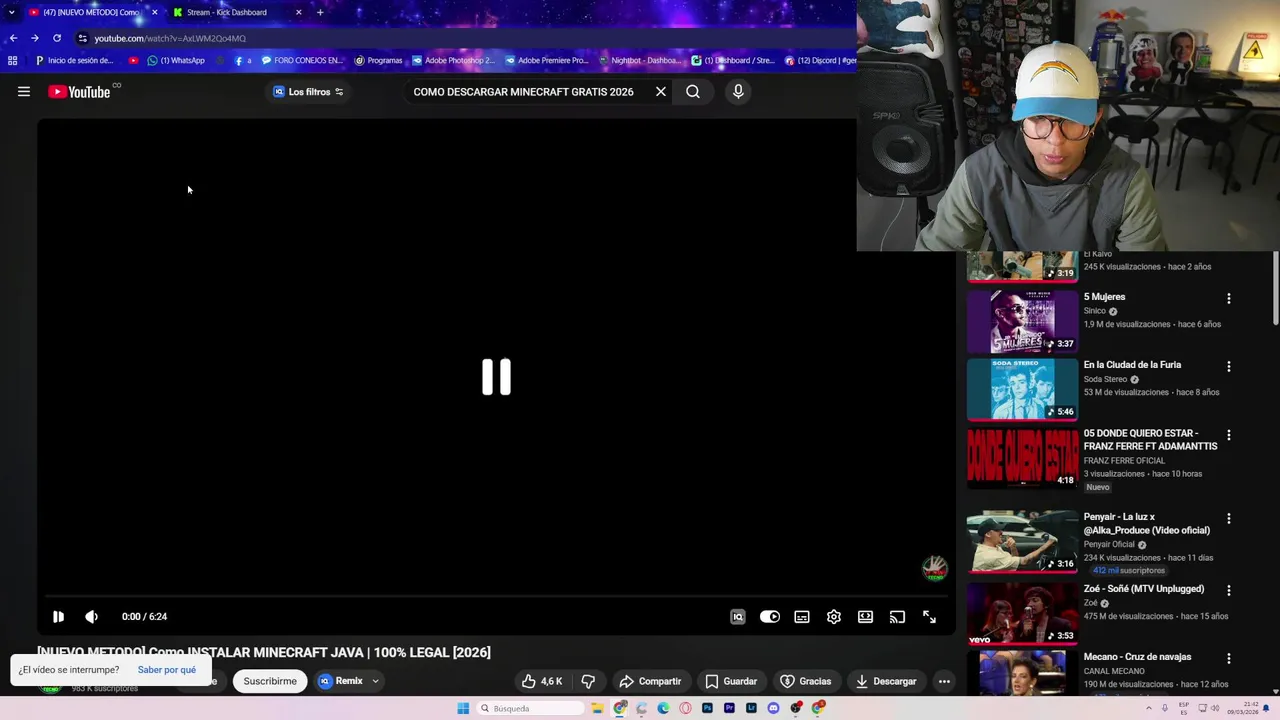Go to the YouTube home logo
Screen dimensions: 1280x720
(79, 92)
